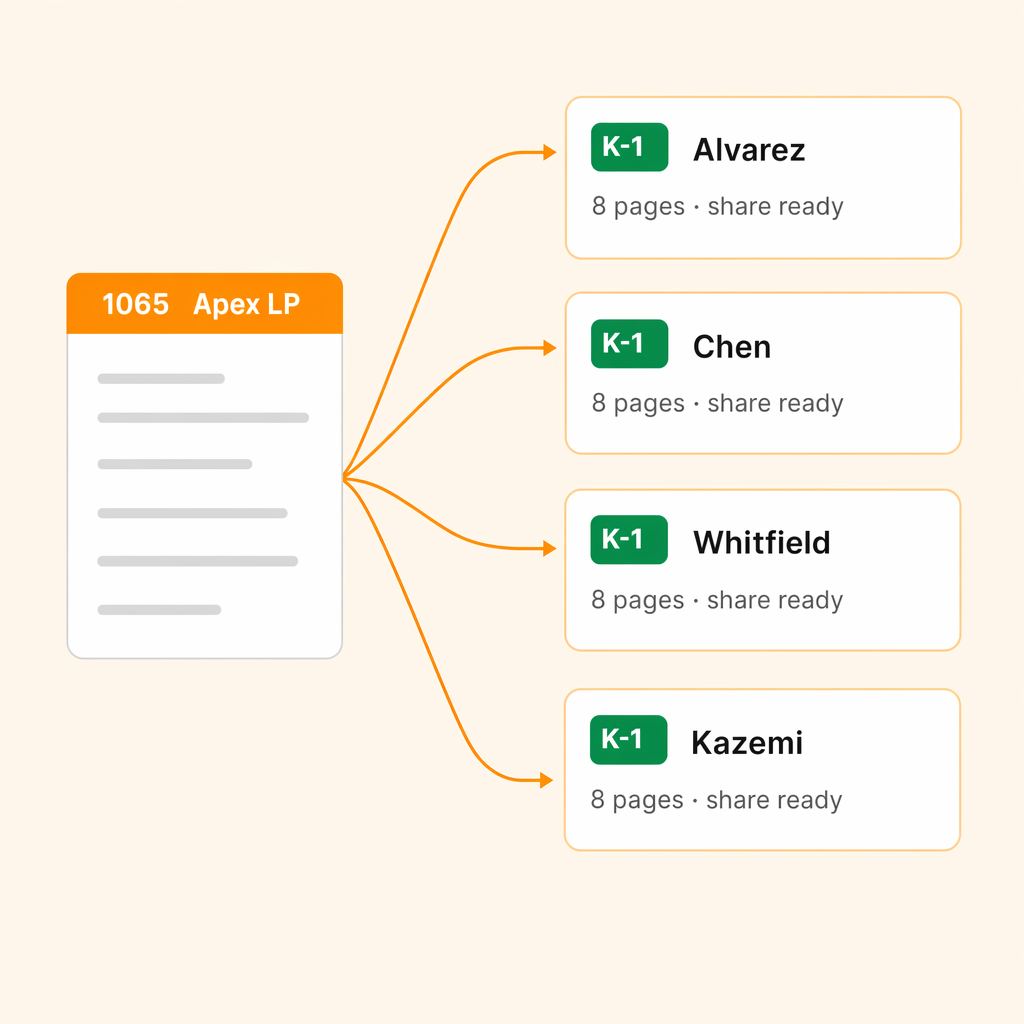Select the share ready status under Chen
This screenshot has height=1024, width=1024.
coord(775,404)
